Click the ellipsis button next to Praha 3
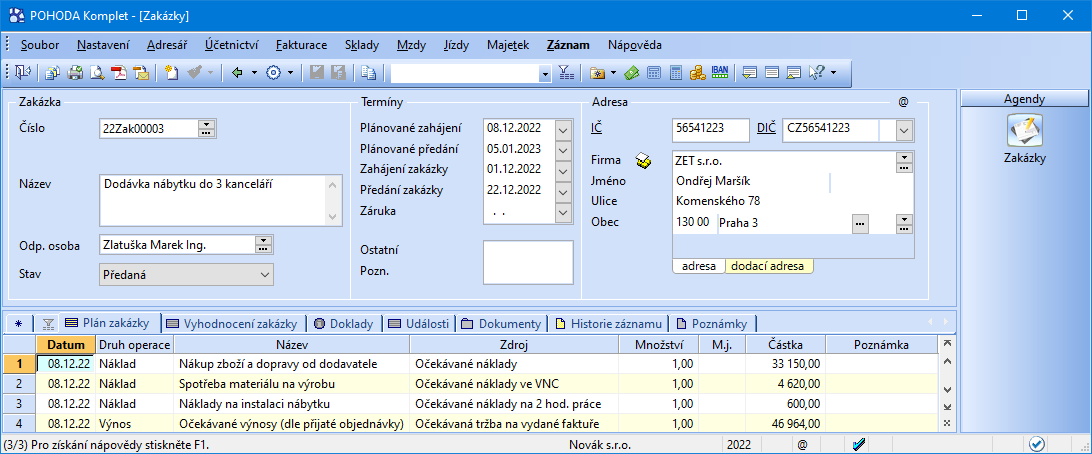The image size is (1092, 454). (x=861, y=223)
